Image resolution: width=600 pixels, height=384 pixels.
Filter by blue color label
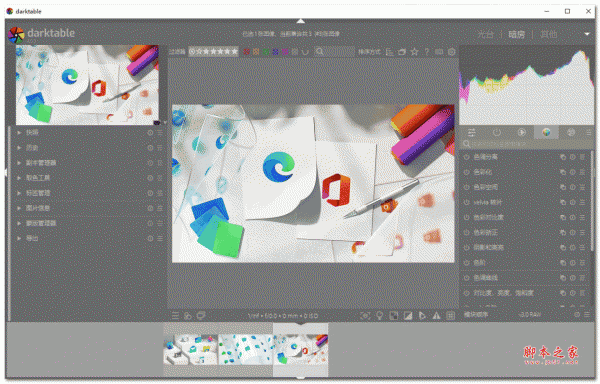(275, 52)
